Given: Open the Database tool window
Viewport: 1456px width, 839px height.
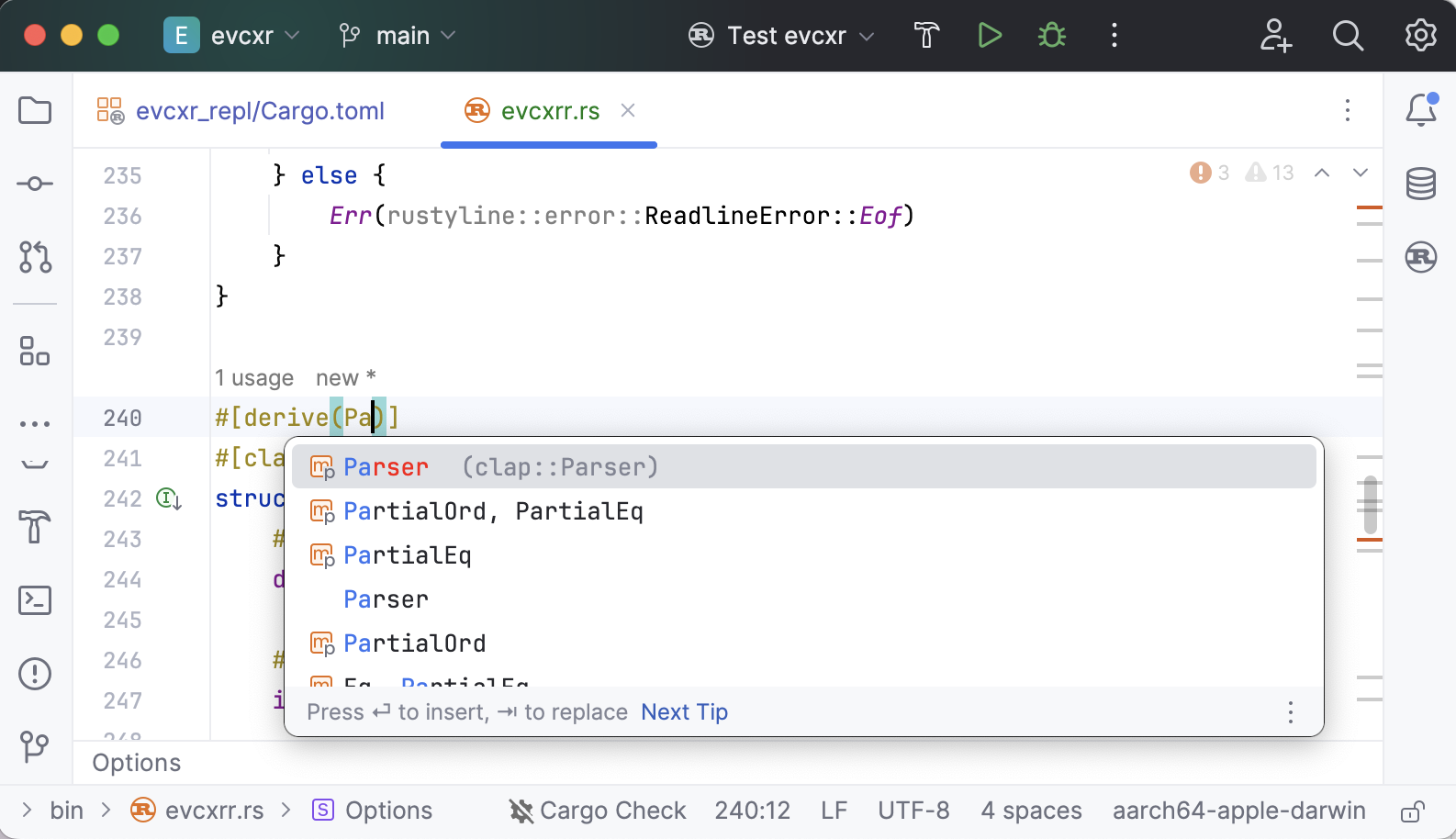Looking at the screenshot, I should click(1420, 184).
